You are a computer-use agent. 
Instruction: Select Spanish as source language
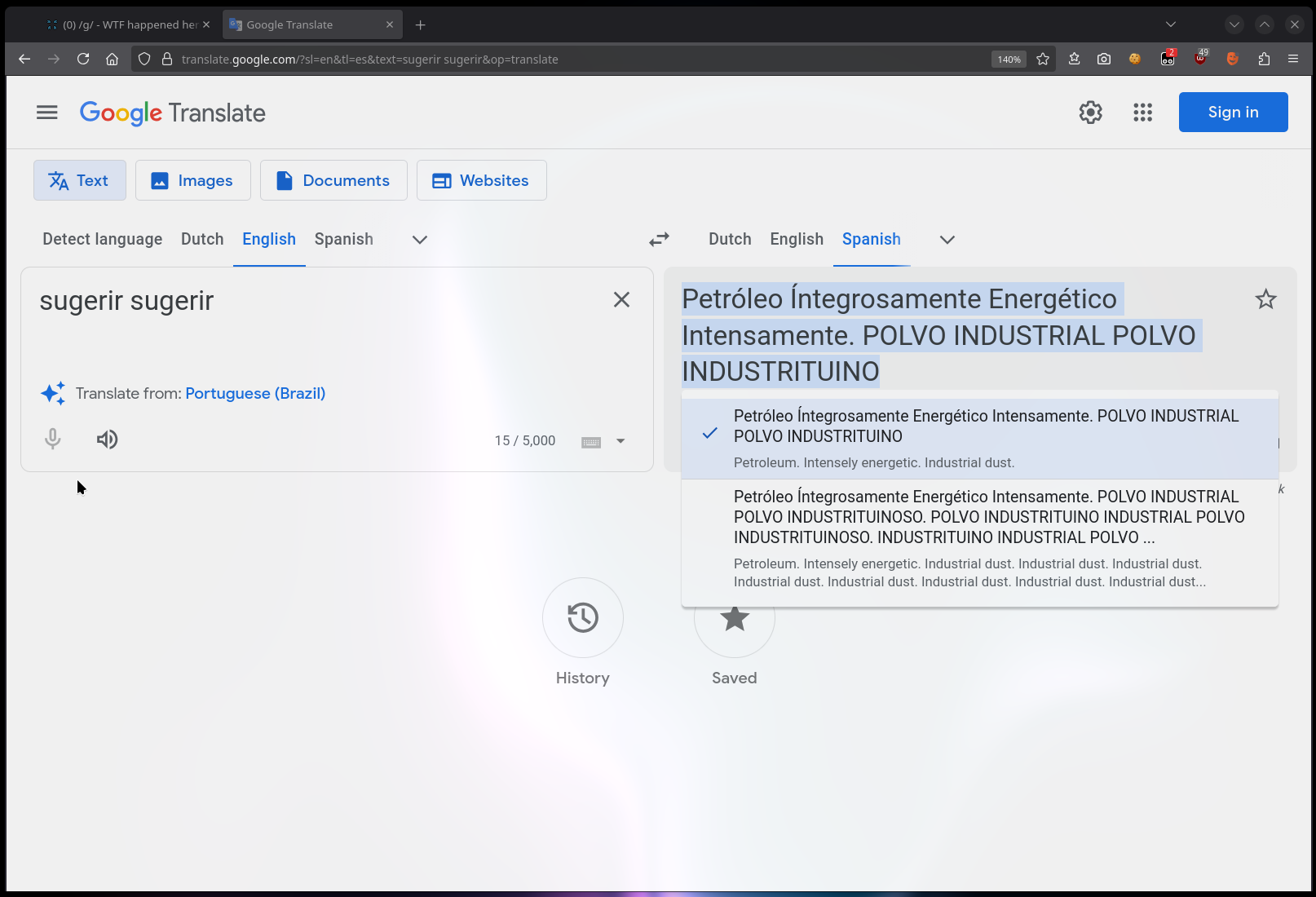(x=344, y=239)
